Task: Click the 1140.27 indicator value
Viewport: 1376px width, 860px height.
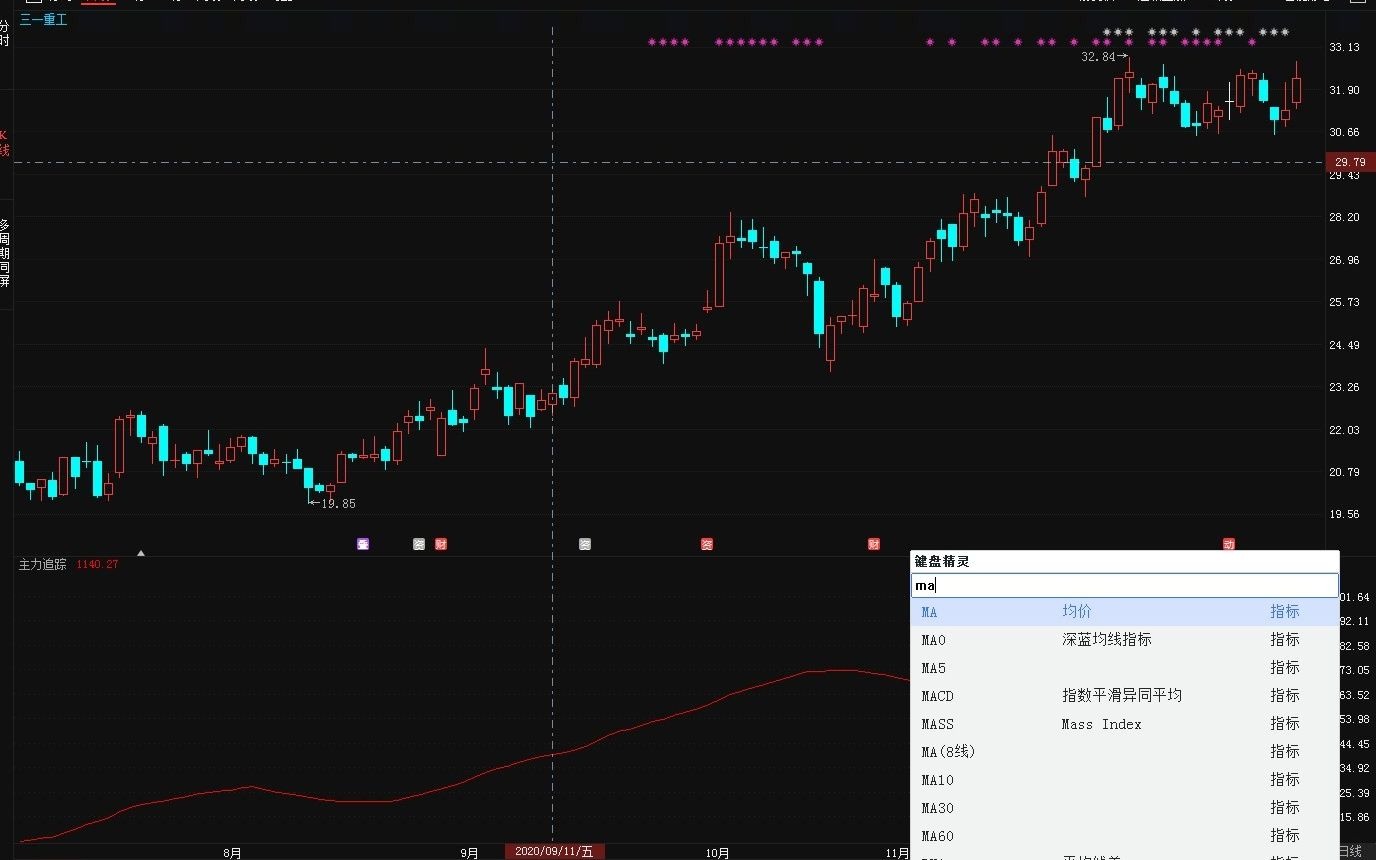Action: (x=97, y=564)
